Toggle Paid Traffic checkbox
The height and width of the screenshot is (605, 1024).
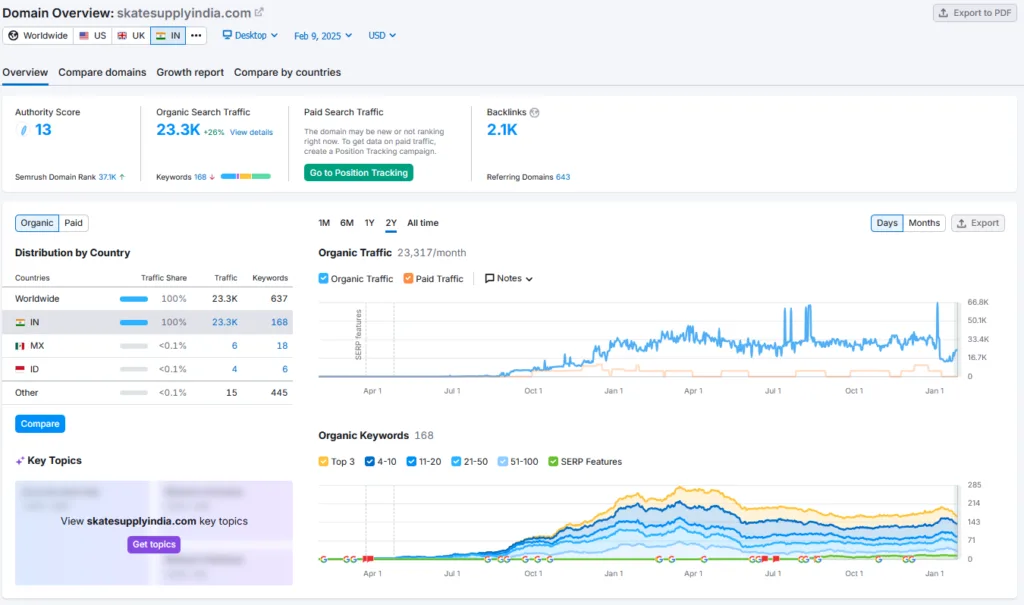[x=408, y=278]
